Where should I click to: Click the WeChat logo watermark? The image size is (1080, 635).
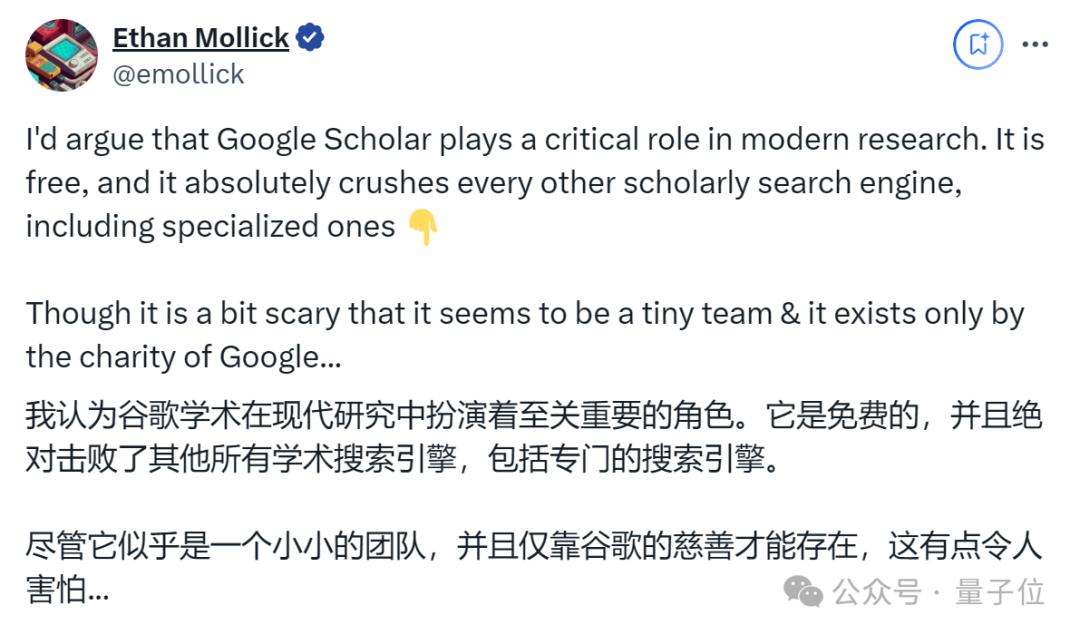(x=803, y=591)
